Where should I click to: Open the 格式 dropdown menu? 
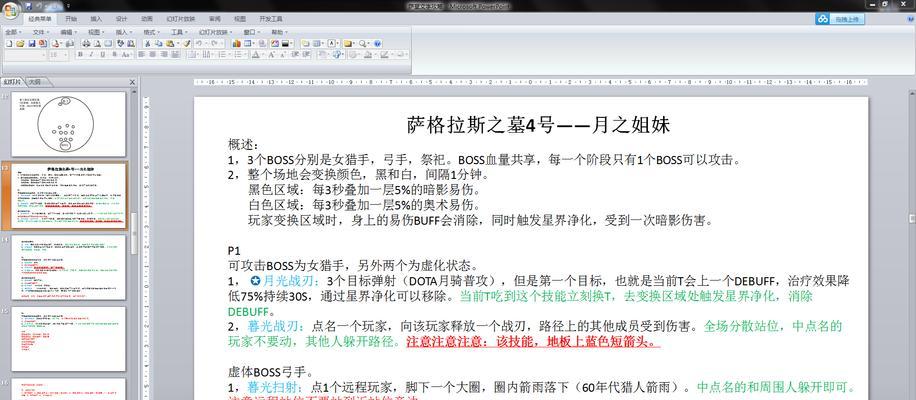(x=151, y=32)
